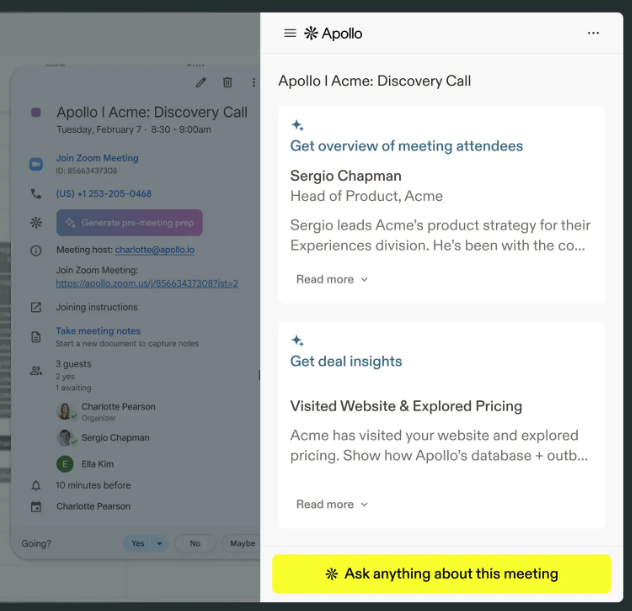
Task: Click the (US) +1 253-205-0468 phone link
Action: [104, 194]
